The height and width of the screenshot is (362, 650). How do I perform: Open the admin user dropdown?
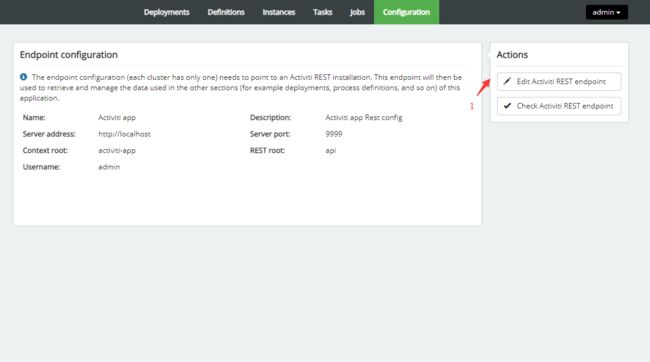click(606, 12)
